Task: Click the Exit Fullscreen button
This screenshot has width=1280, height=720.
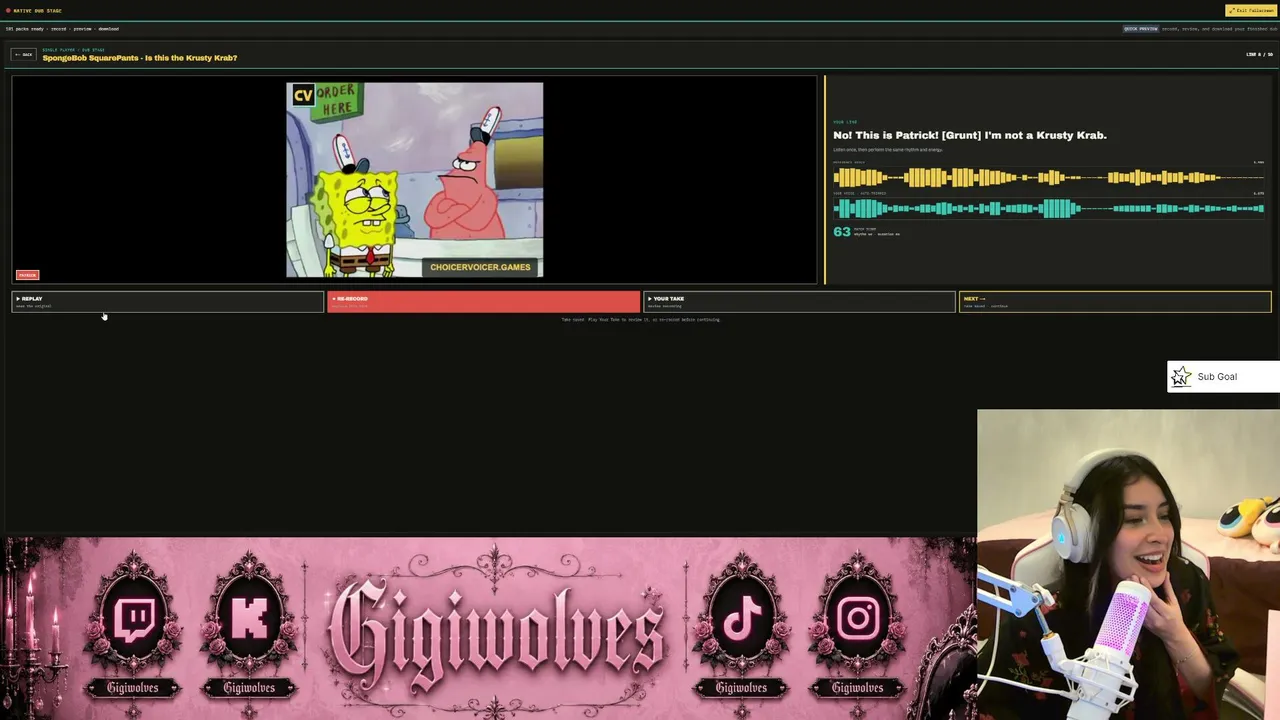Action: (1251, 11)
